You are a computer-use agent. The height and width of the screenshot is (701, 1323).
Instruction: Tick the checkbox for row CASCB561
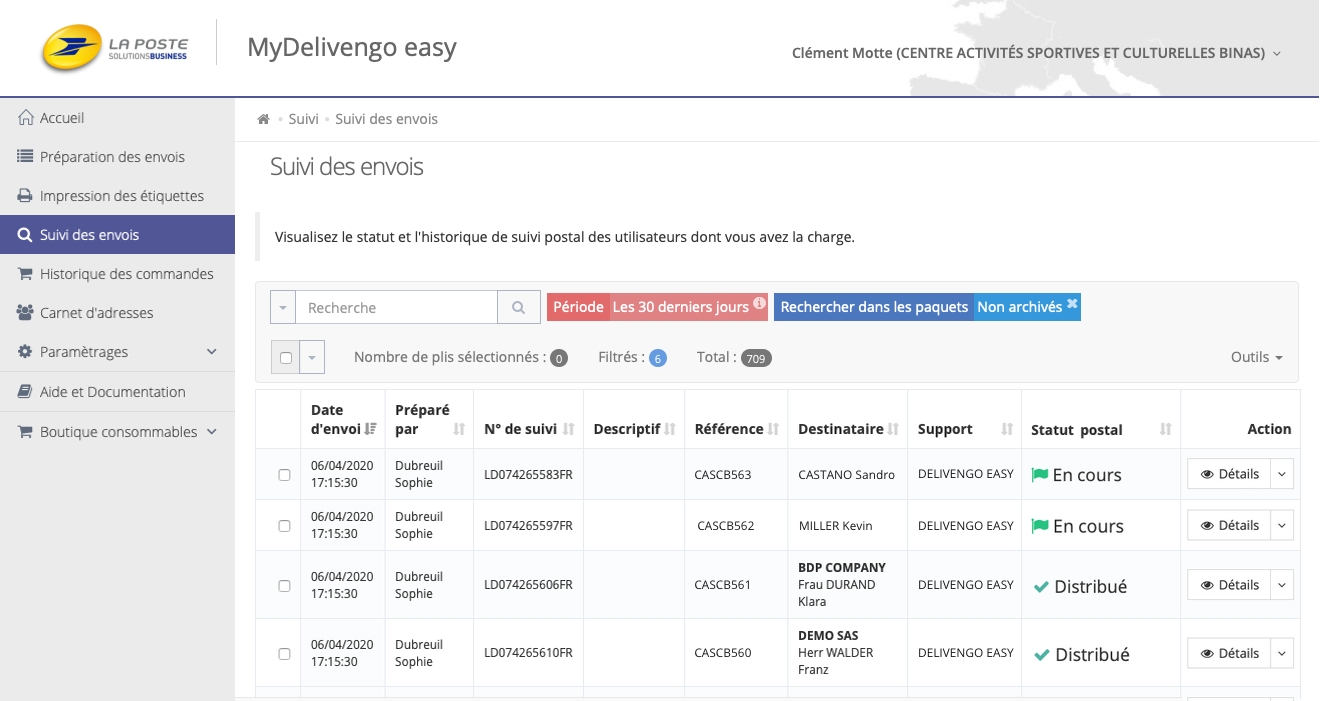pyautogui.click(x=284, y=586)
